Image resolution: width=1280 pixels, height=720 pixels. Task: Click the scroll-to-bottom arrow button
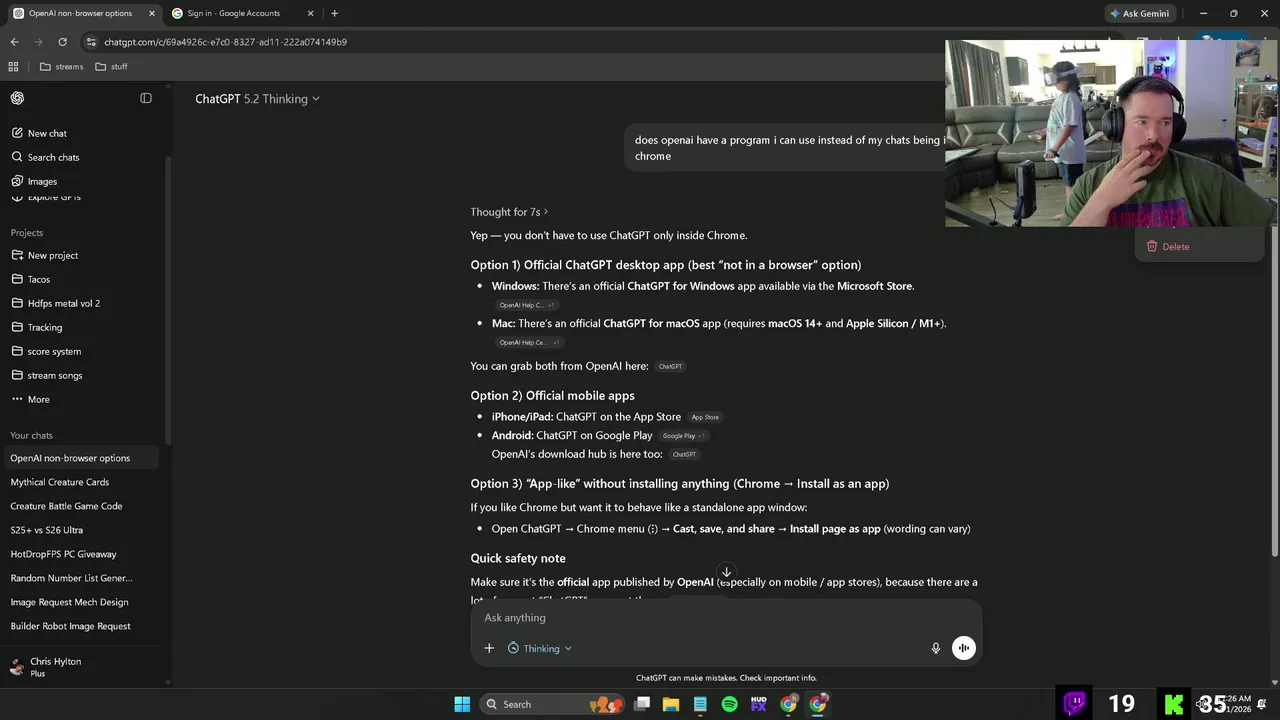point(727,573)
